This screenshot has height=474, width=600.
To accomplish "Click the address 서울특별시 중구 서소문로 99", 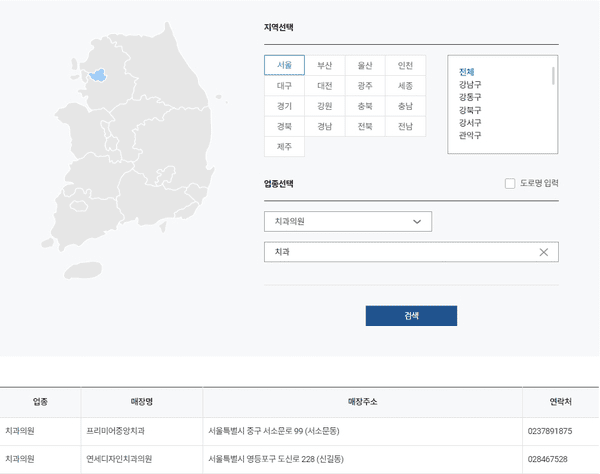I will (274, 431).
